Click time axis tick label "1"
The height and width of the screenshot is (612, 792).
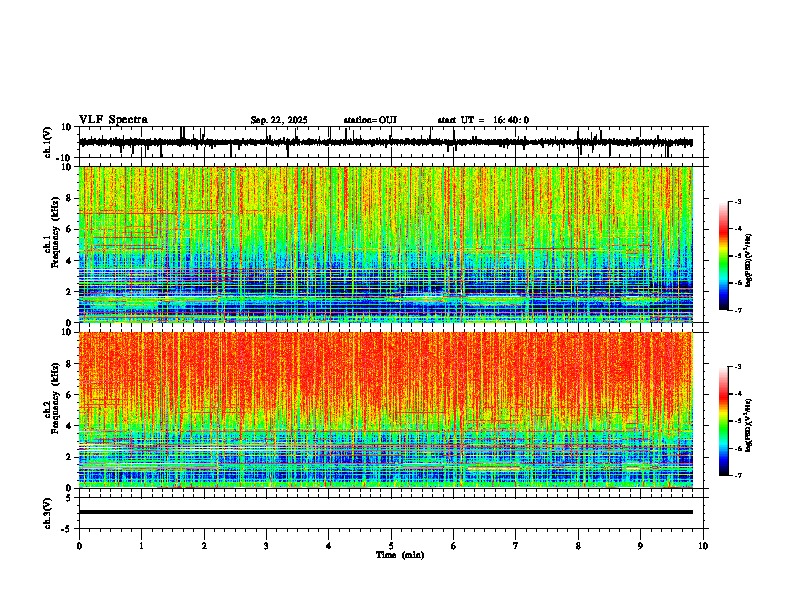(x=141, y=546)
